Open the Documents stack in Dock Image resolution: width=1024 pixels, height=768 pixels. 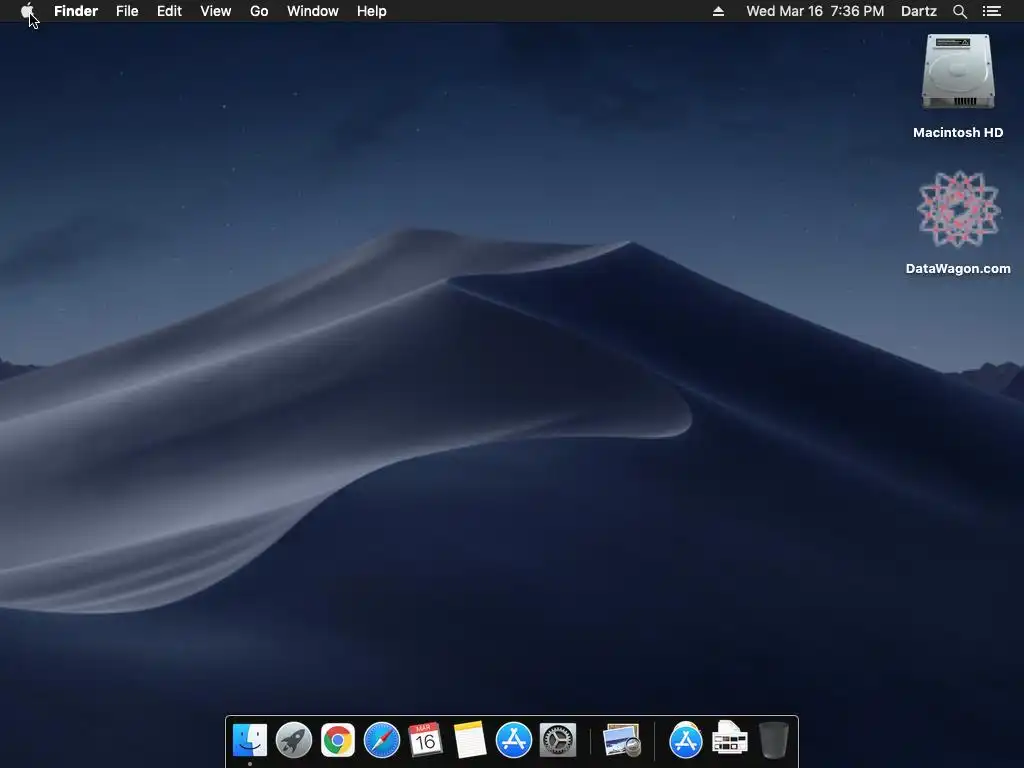coord(729,739)
